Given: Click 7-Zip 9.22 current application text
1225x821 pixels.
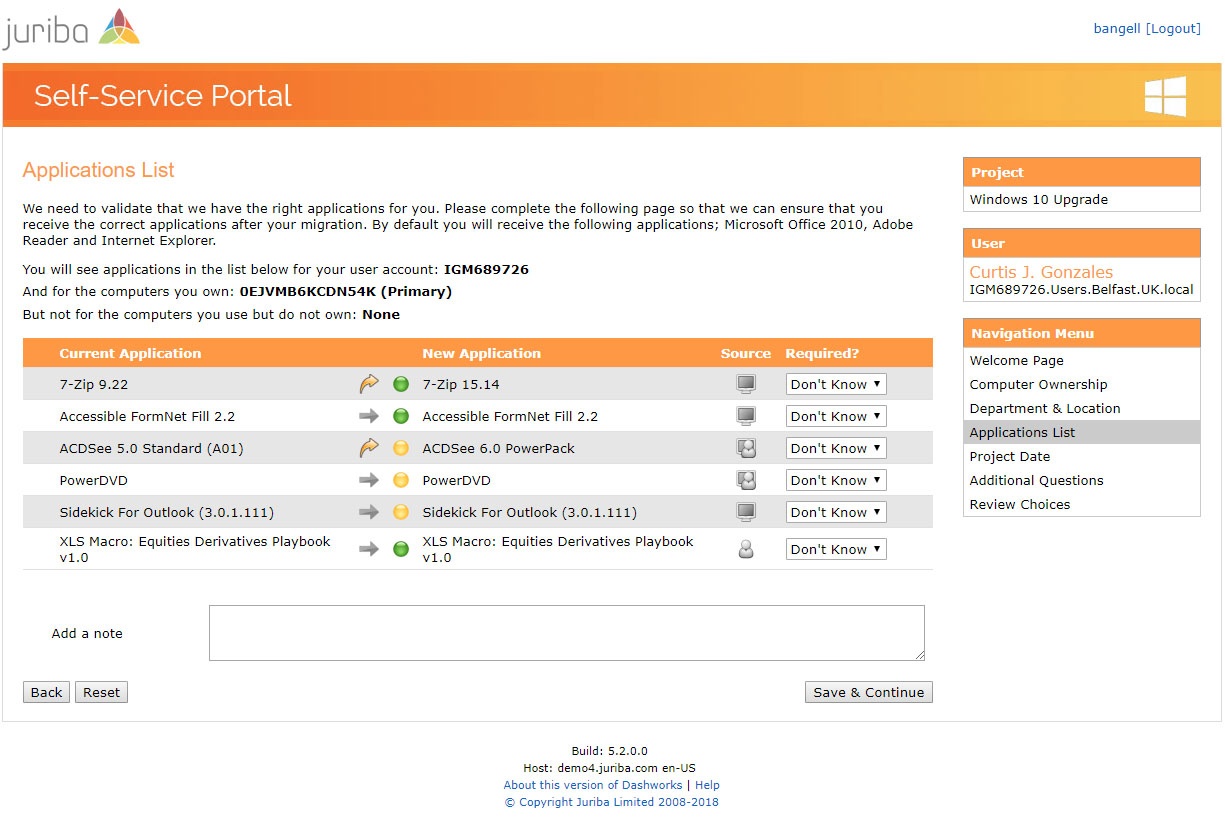Looking at the screenshot, I should [93, 384].
